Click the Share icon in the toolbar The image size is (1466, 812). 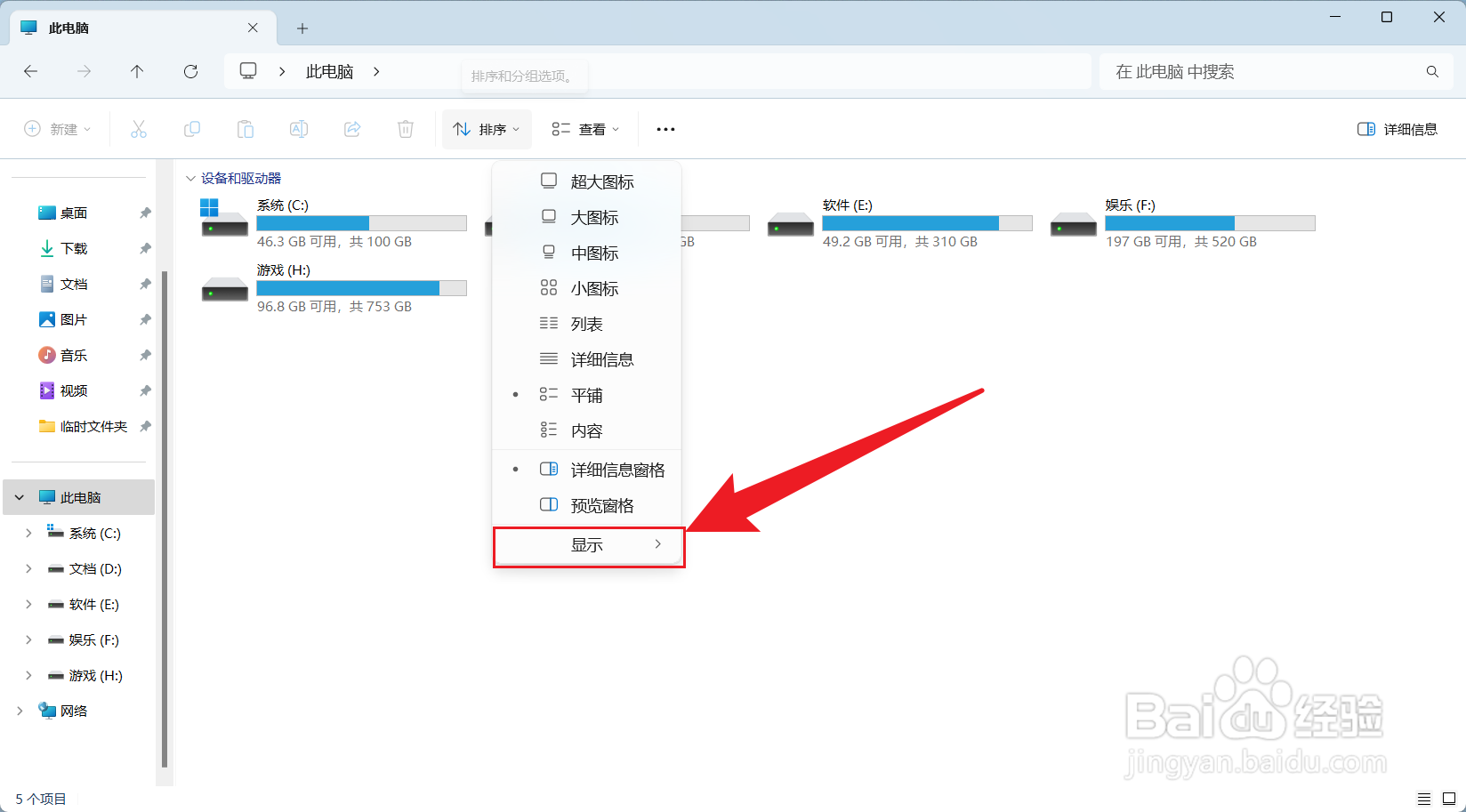click(x=352, y=129)
